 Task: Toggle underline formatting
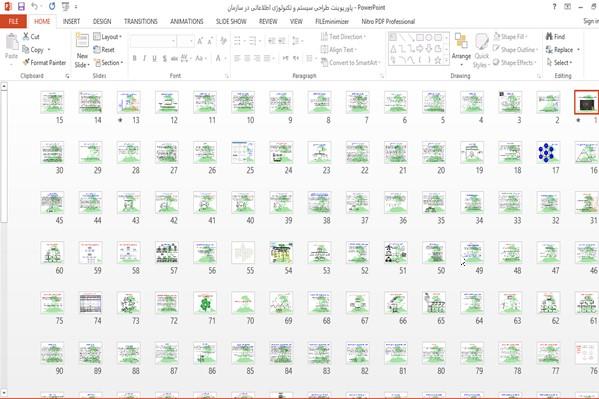tap(154, 58)
